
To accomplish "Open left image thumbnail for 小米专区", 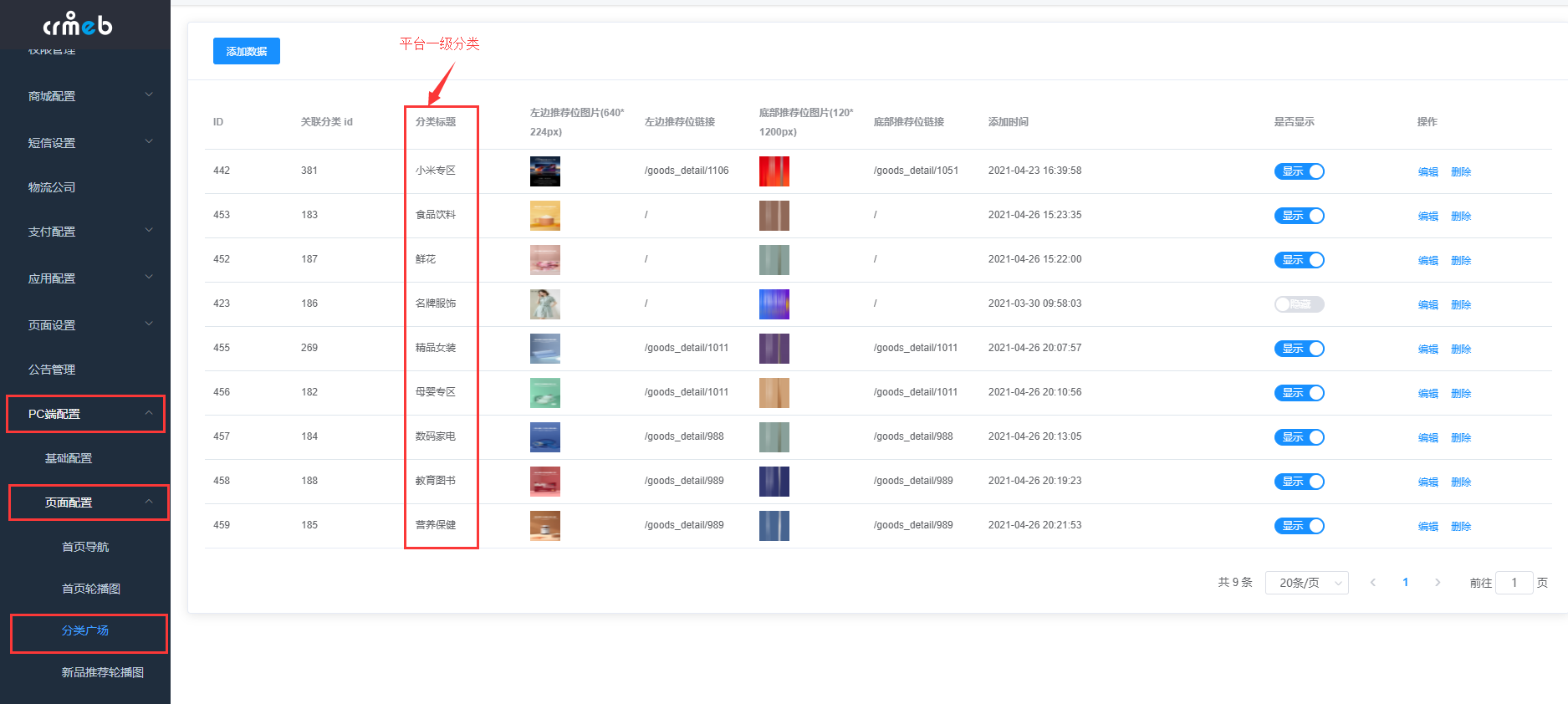I will 545,171.
